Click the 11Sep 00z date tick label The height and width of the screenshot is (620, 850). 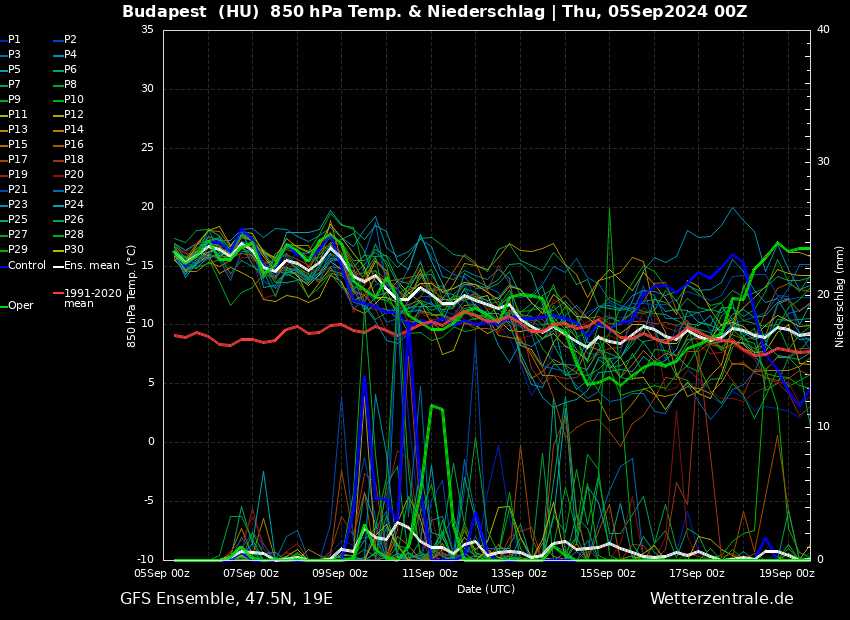click(430, 574)
